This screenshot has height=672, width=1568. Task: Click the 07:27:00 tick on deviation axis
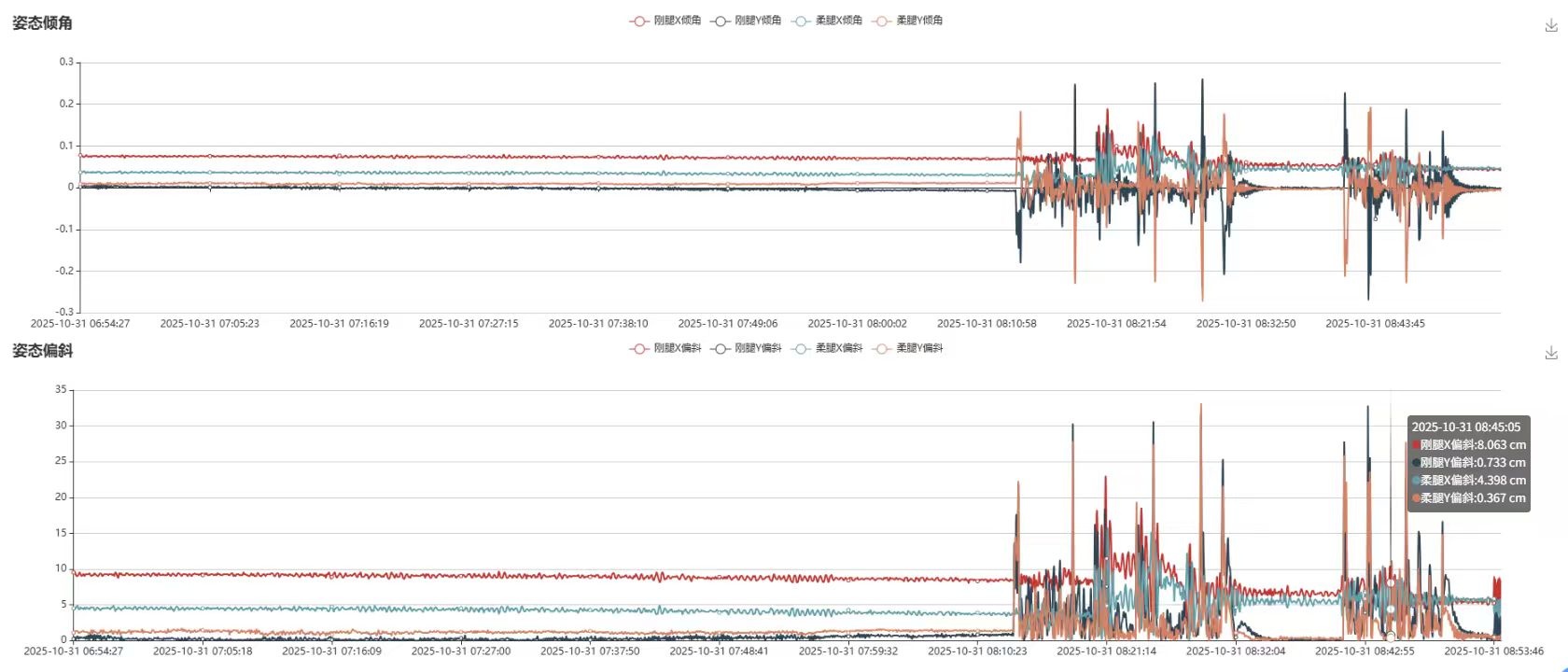pos(461,651)
